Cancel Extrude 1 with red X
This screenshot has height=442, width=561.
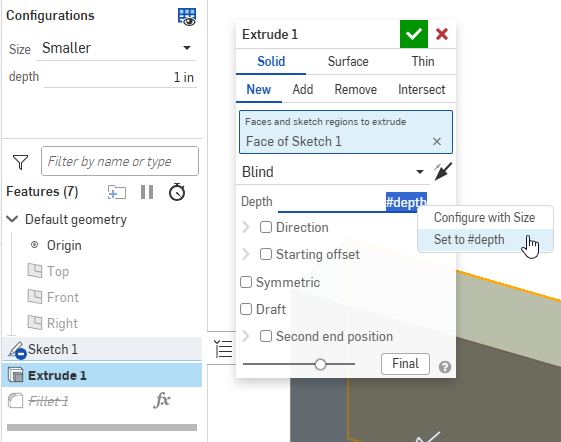pos(442,34)
